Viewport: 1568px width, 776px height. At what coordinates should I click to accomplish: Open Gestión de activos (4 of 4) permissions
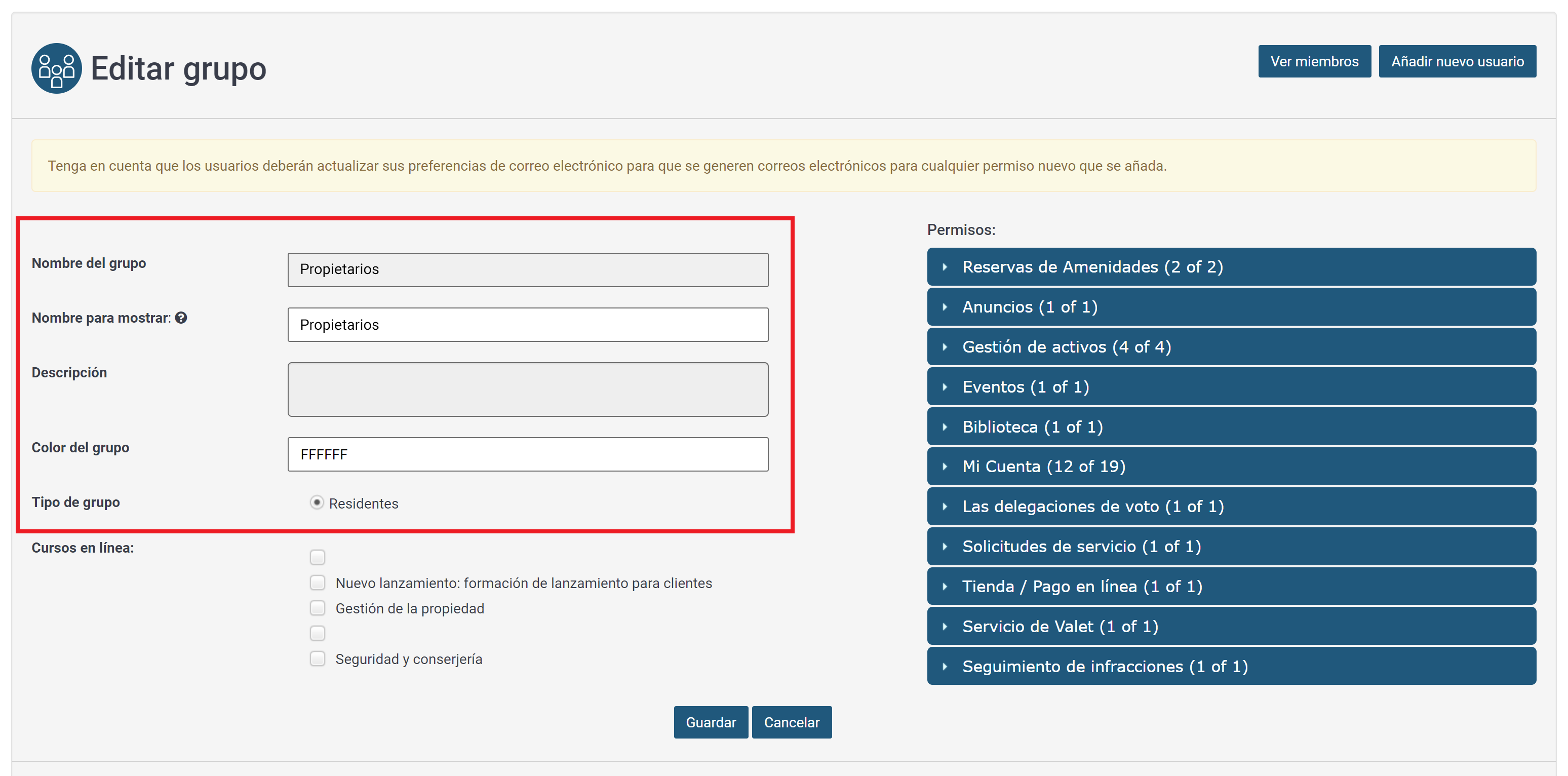pos(1231,347)
